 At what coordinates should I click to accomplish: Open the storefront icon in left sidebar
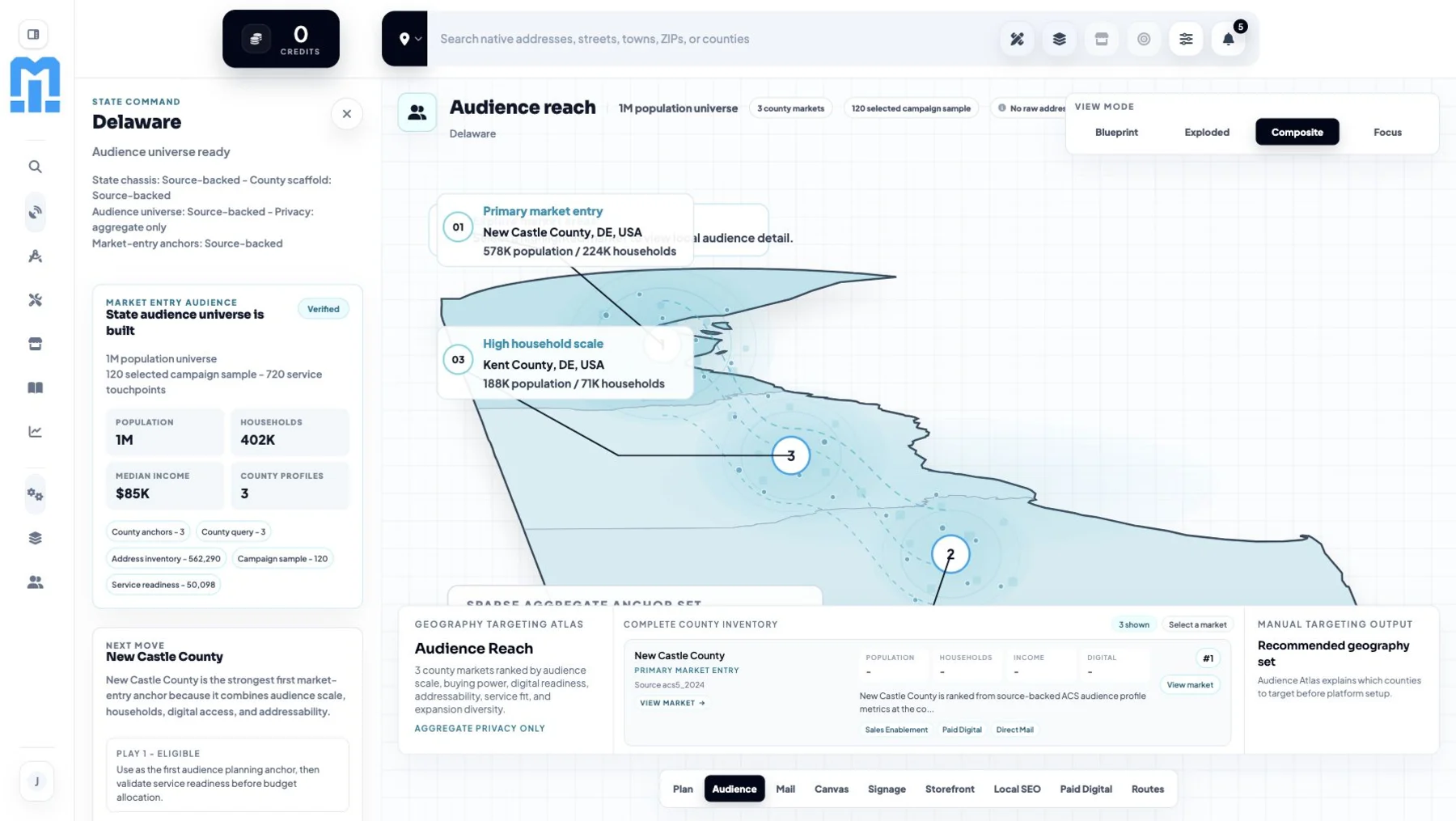[x=35, y=344]
